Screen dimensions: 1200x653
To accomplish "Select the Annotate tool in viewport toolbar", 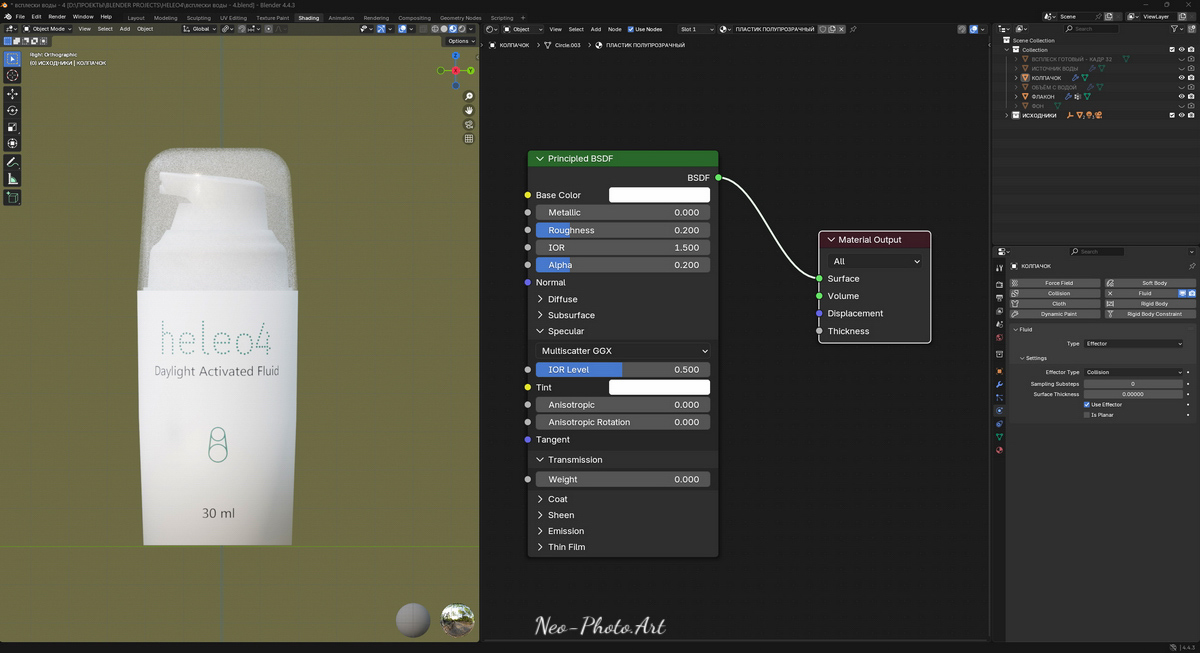I will 12,162.
